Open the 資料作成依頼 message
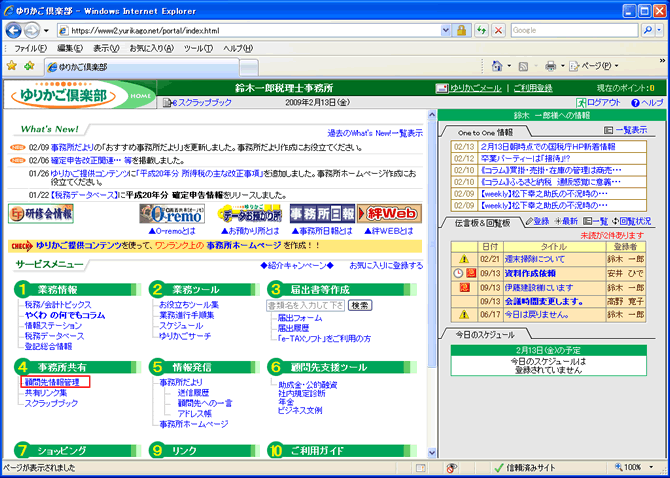The width and height of the screenshot is (670, 478). pyautogui.click(x=530, y=273)
